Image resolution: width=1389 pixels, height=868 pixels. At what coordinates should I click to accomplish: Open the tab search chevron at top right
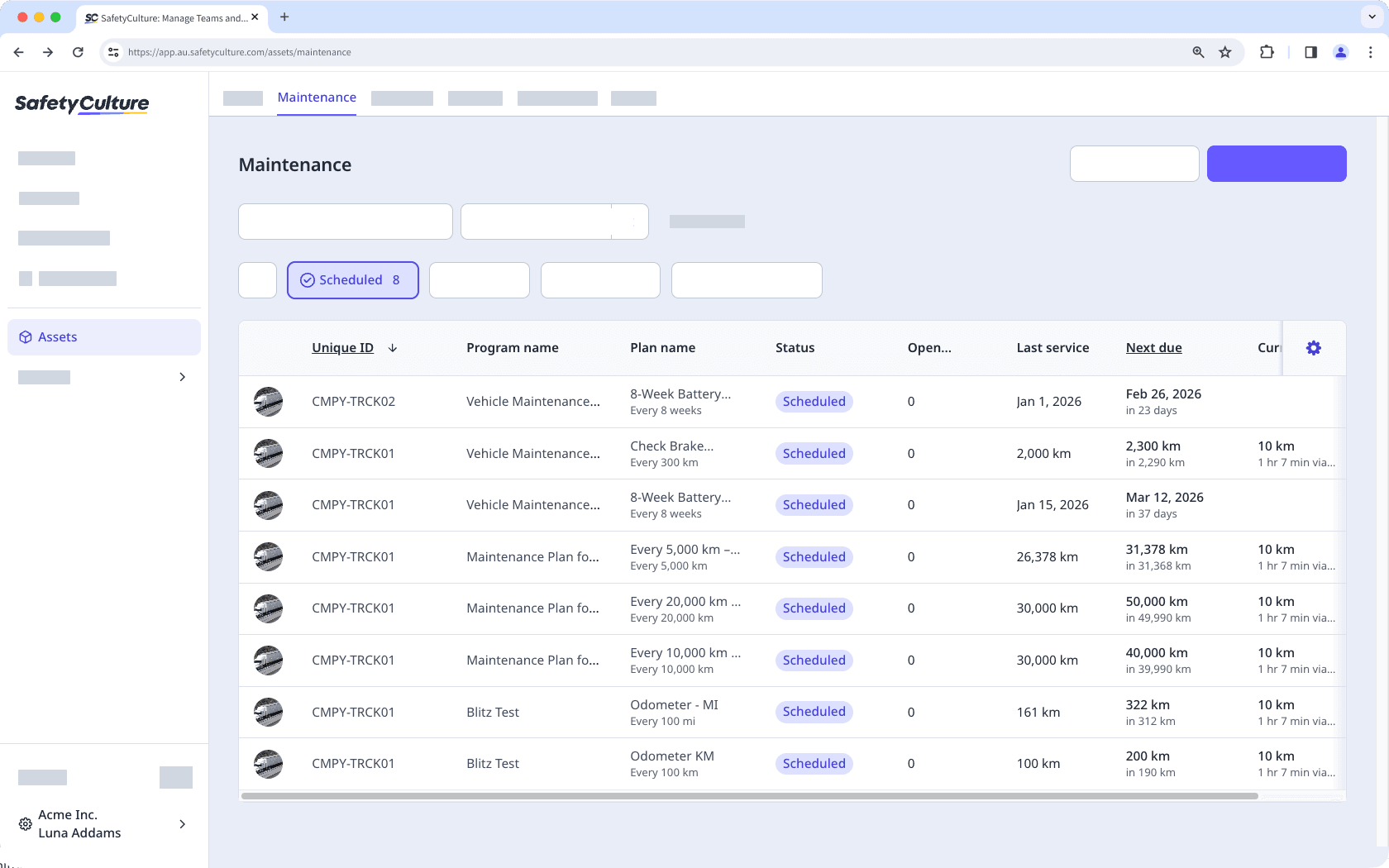pos(1371,17)
